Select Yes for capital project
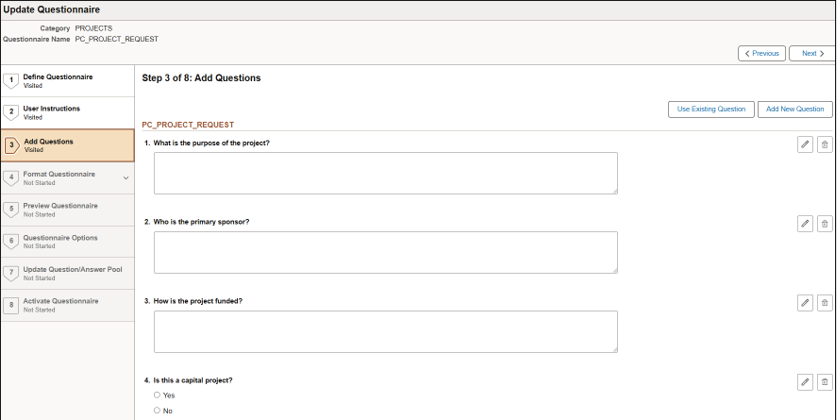Image resolution: width=837 pixels, height=420 pixels. [157, 395]
